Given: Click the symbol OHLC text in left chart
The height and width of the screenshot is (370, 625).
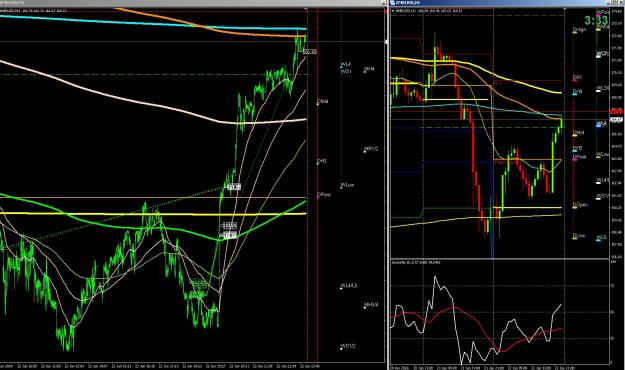Looking at the screenshot, I should [33, 10].
